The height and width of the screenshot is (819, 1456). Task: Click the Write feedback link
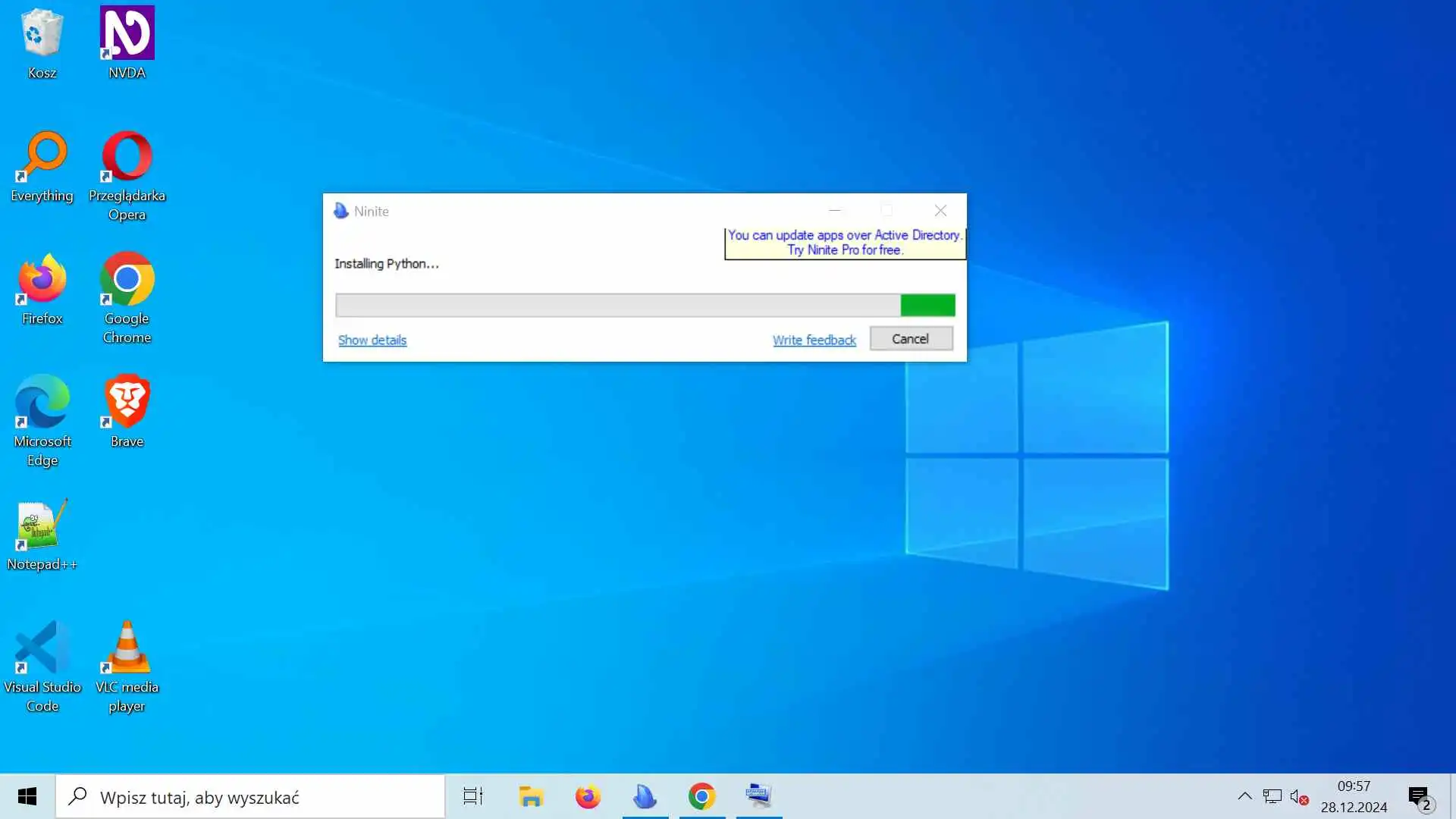(x=814, y=340)
